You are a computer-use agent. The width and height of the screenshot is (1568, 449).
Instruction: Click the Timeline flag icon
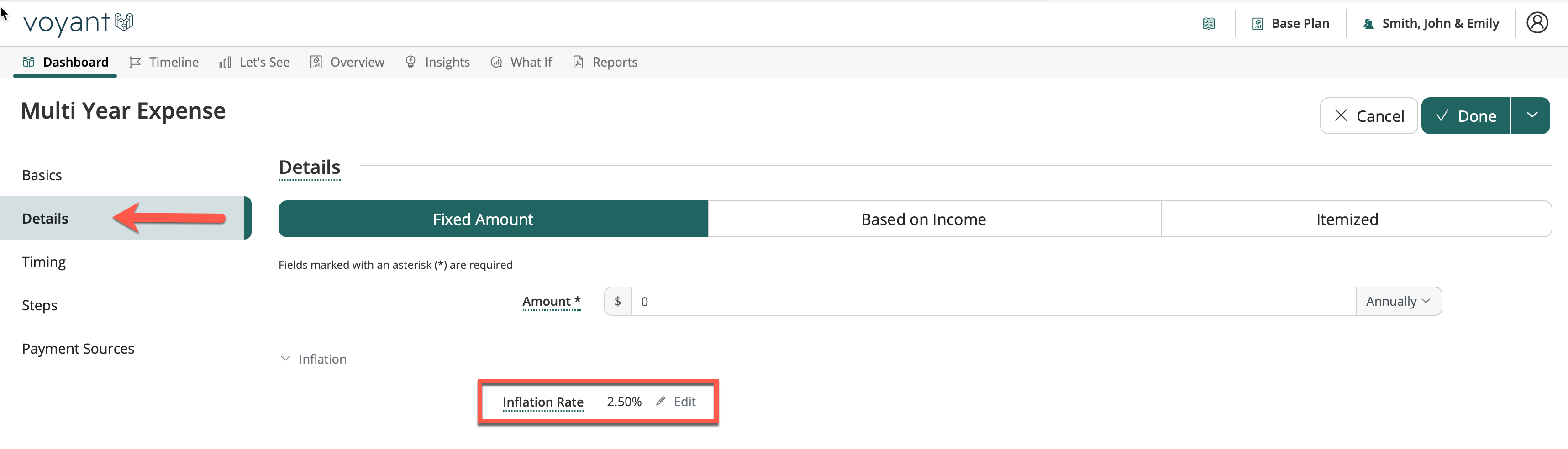(135, 62)
